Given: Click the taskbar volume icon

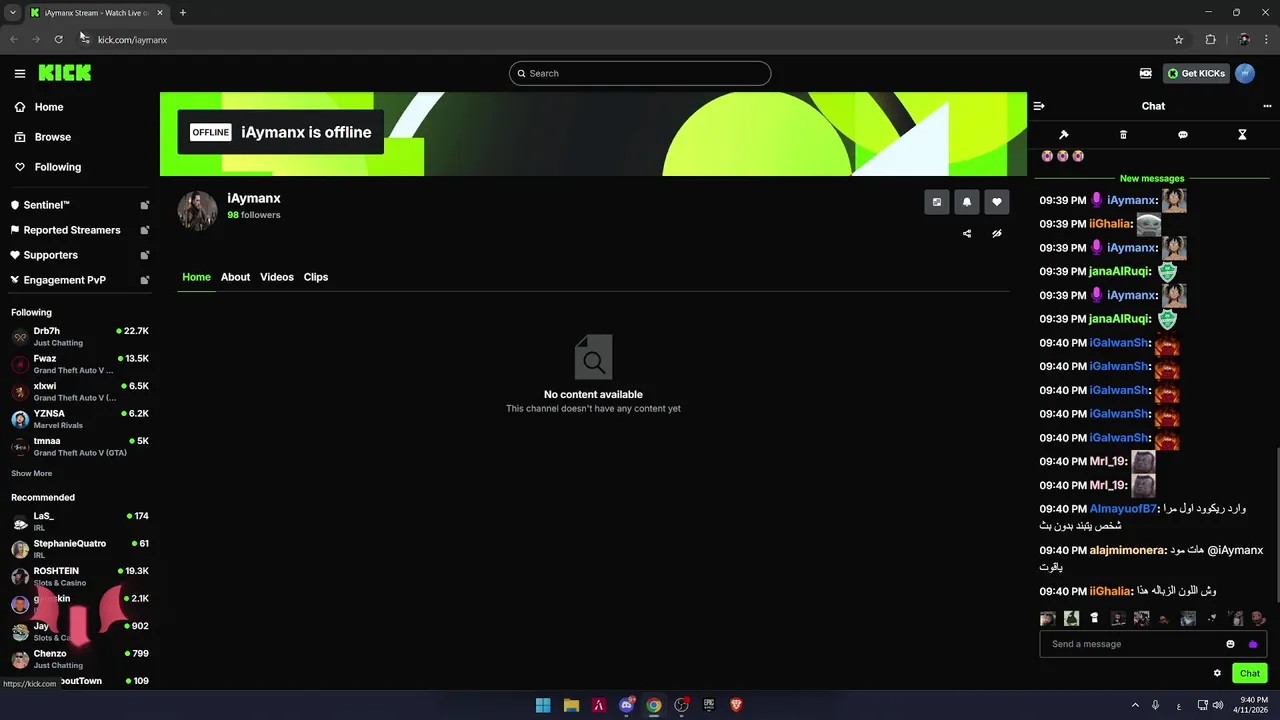Looking at the screenshot, I should tap(1217, 705).
